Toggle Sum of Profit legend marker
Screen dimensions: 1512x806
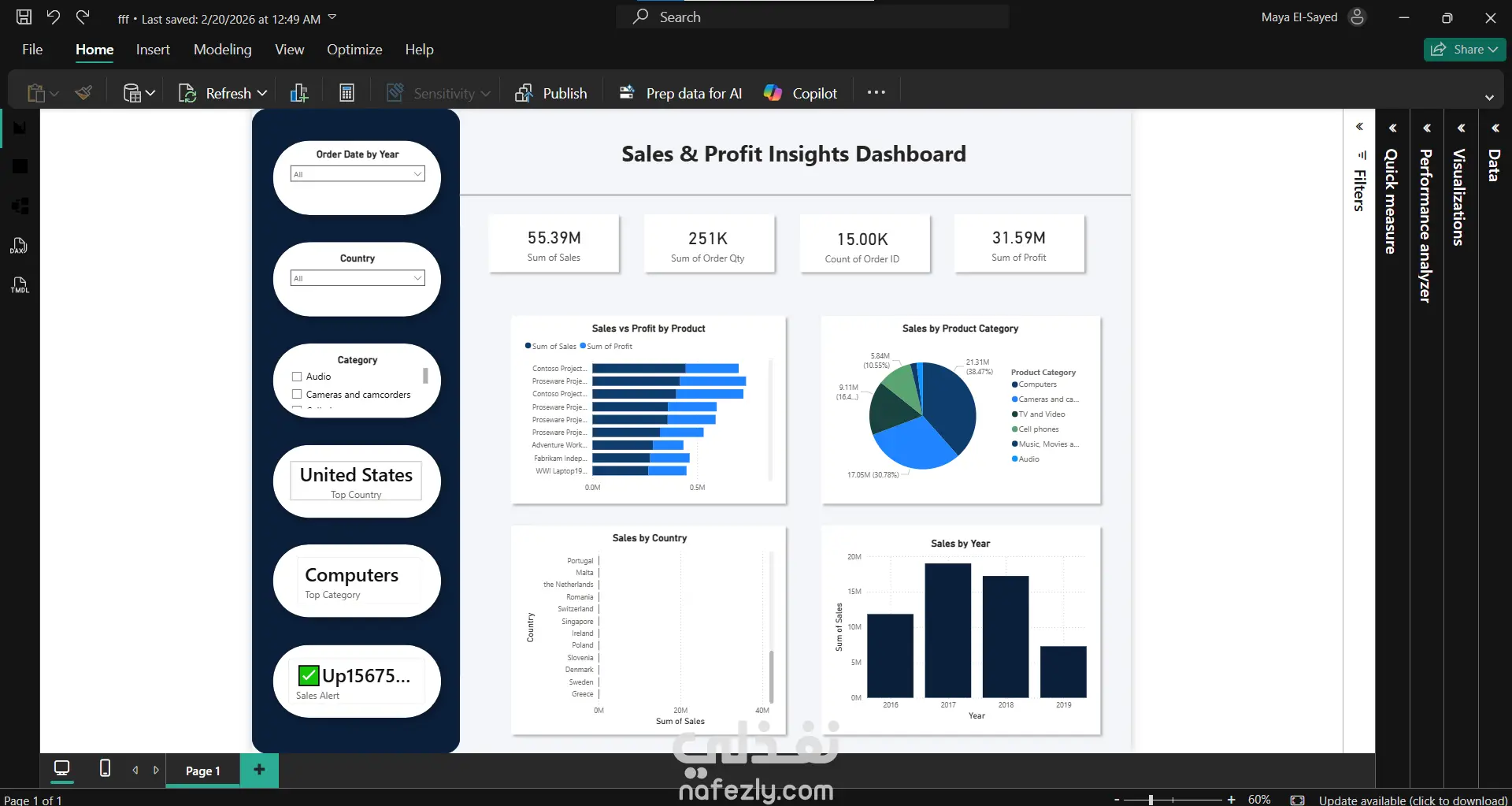583,346
